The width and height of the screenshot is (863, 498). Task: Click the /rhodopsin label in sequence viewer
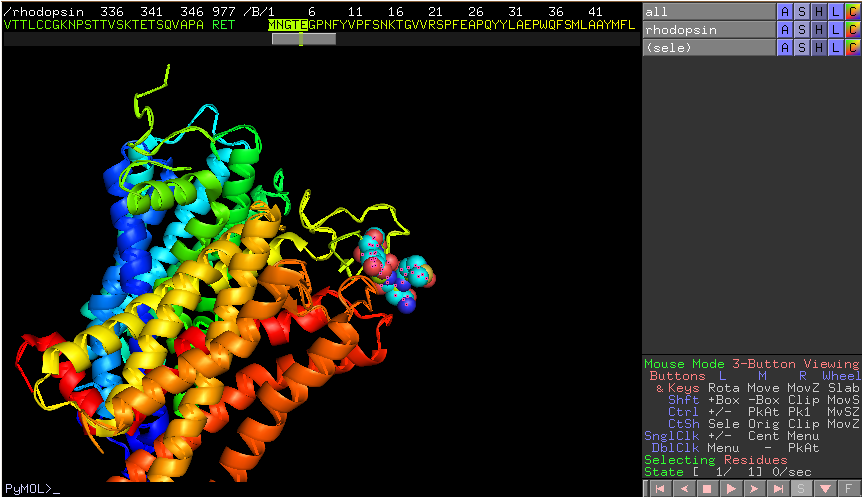[43, 12]
